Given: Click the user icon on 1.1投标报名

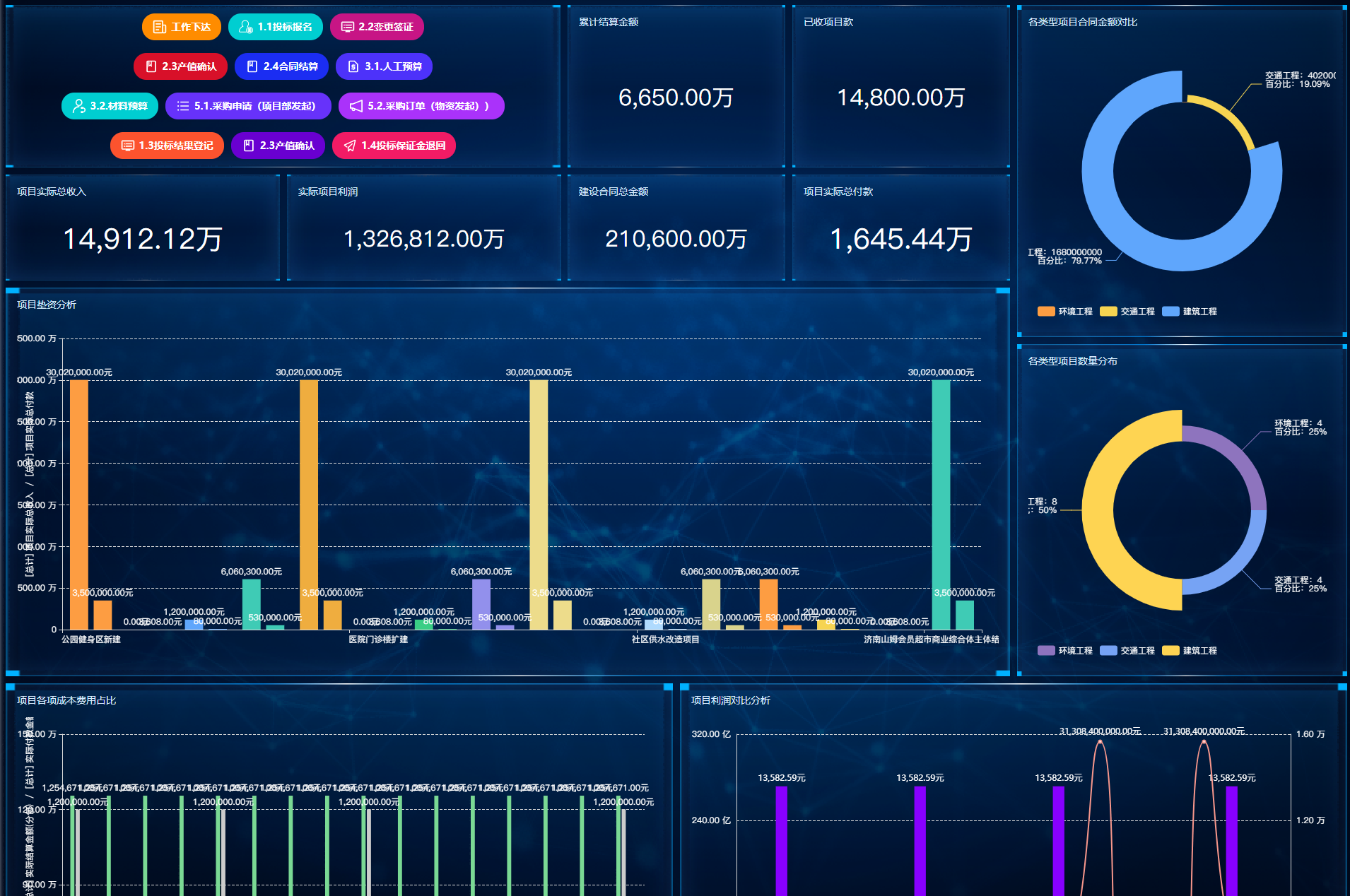Looking at the screenshot, I should [x=245, y=27].
